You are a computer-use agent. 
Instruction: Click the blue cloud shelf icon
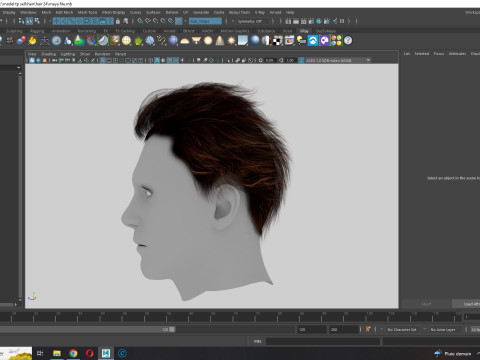313,41
